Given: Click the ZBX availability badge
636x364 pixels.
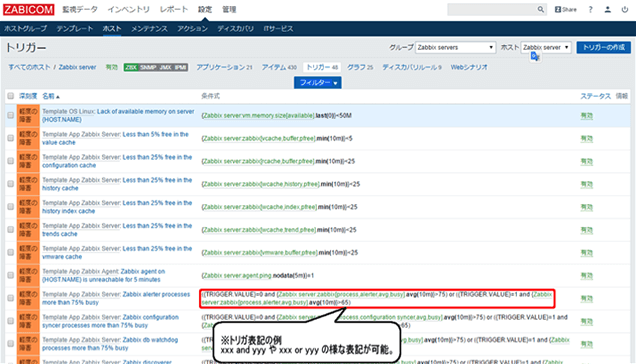Looking at the screenshot, I should 131,67.
